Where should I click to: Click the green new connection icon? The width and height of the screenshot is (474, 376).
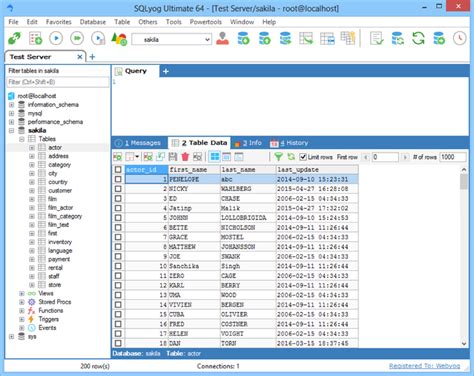14,38
